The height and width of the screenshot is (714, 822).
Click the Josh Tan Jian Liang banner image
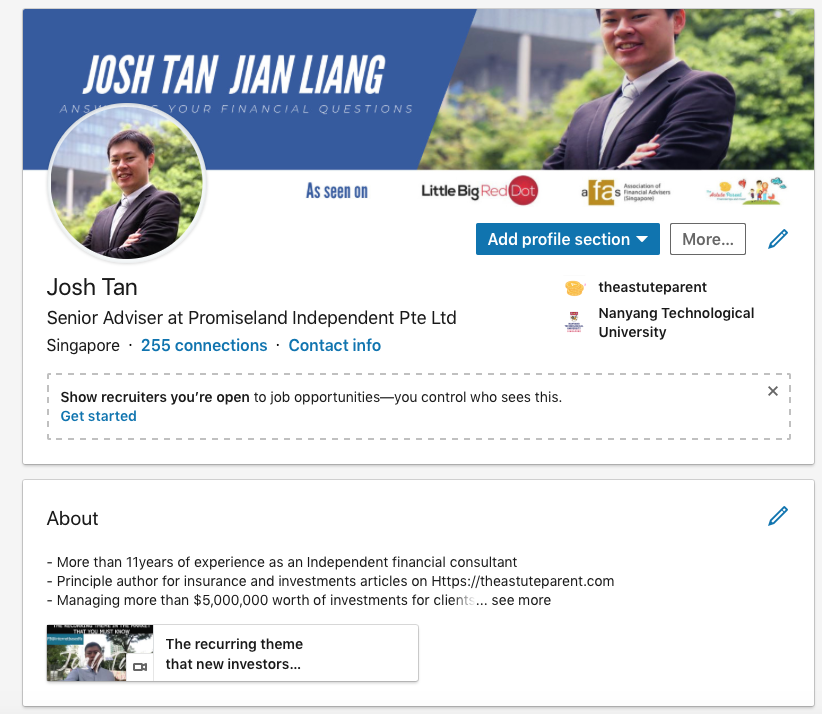418,89
